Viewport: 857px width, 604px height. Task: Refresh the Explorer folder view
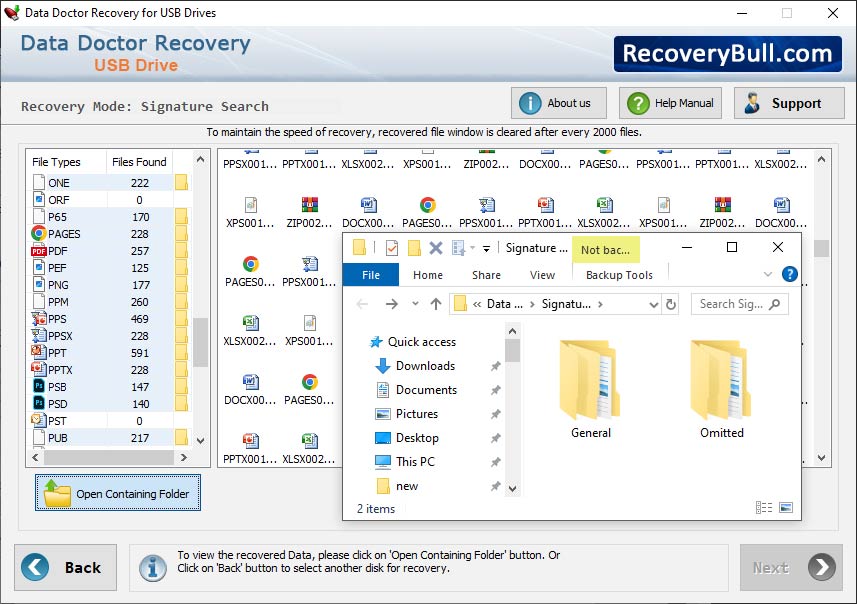tap(671, 304)
